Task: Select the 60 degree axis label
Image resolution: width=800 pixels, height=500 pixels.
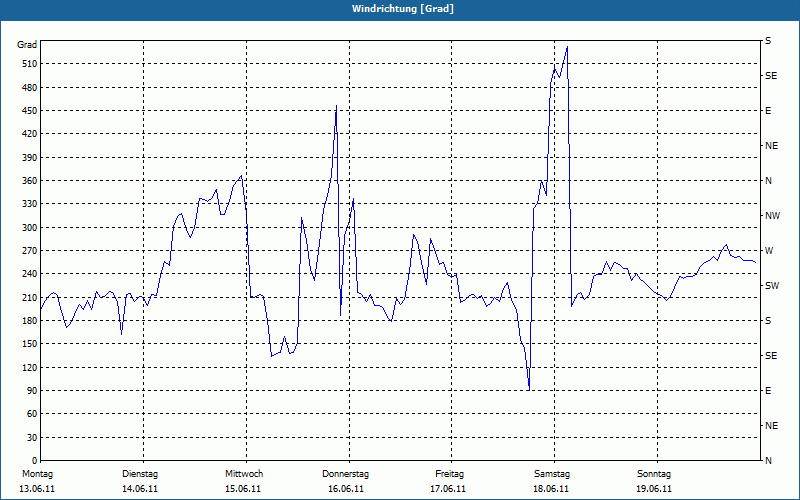Action: click(32, 413)
